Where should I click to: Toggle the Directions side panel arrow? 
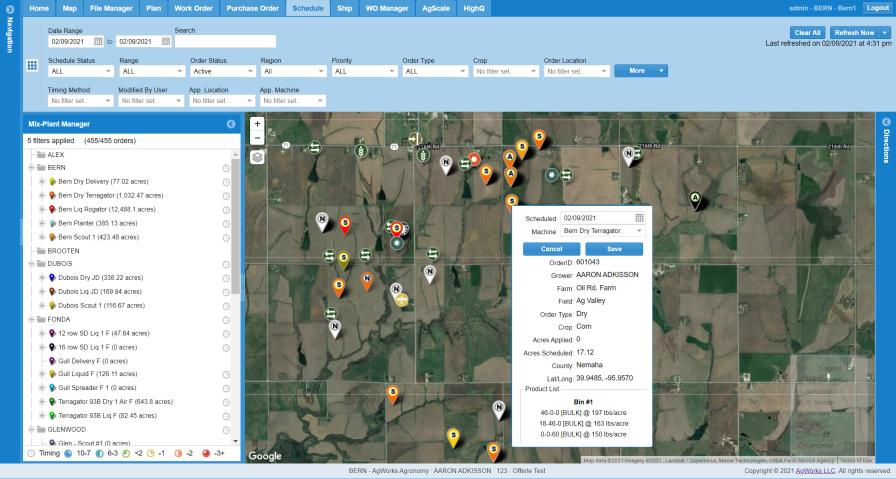point(886,122)
